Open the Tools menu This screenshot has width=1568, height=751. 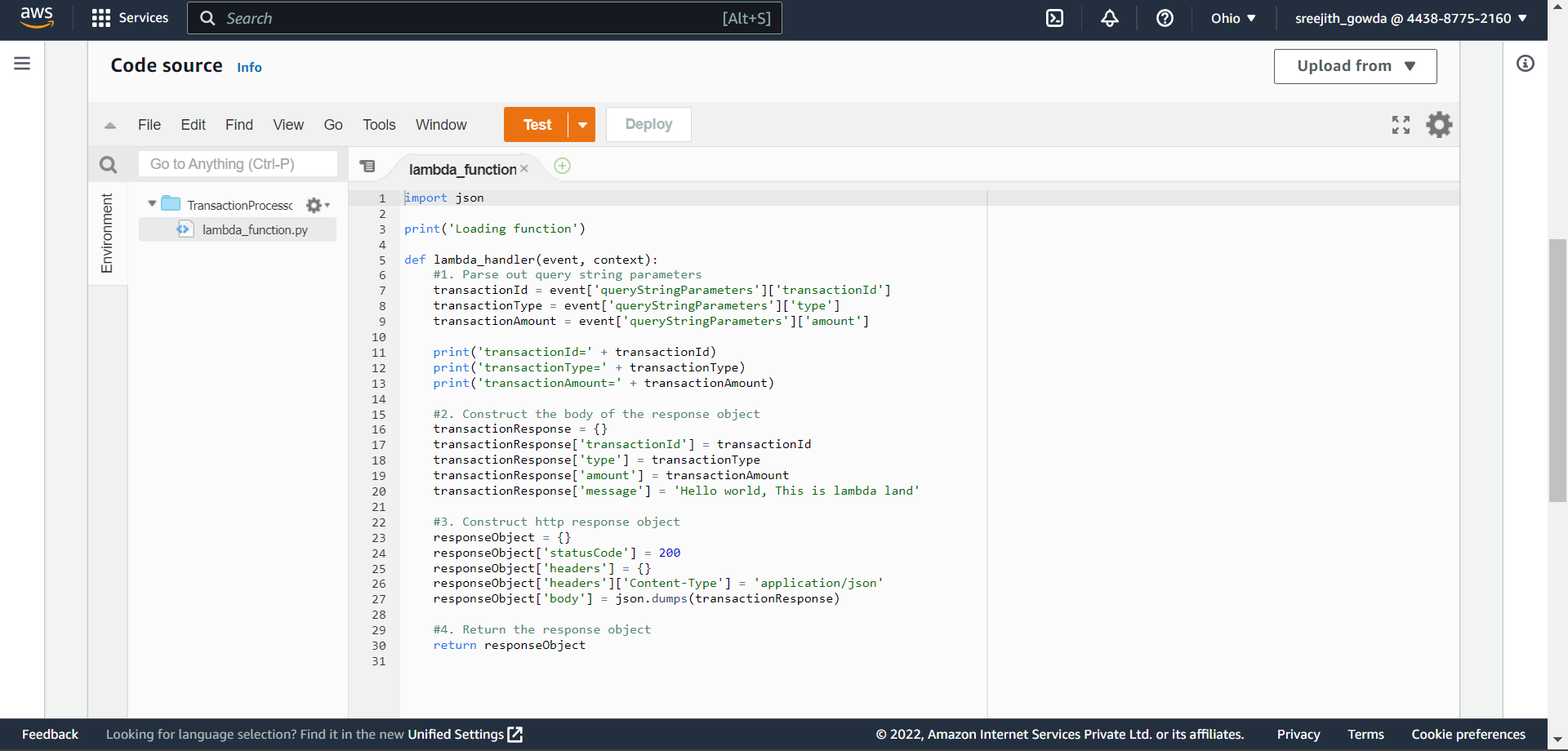pyautogui.click(x=378, y=124)
